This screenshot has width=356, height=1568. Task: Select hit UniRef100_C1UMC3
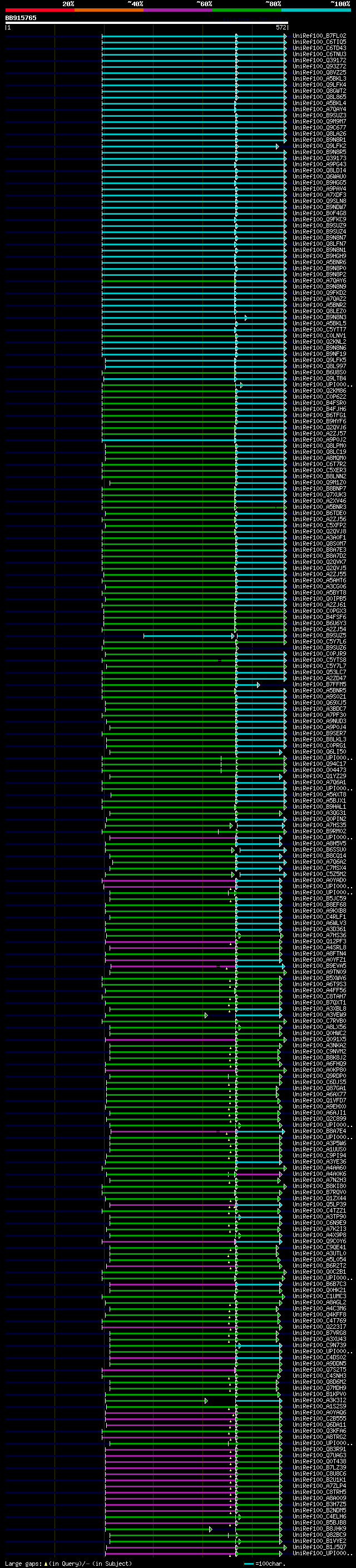pyautogui.click(x=319, y=1296)
